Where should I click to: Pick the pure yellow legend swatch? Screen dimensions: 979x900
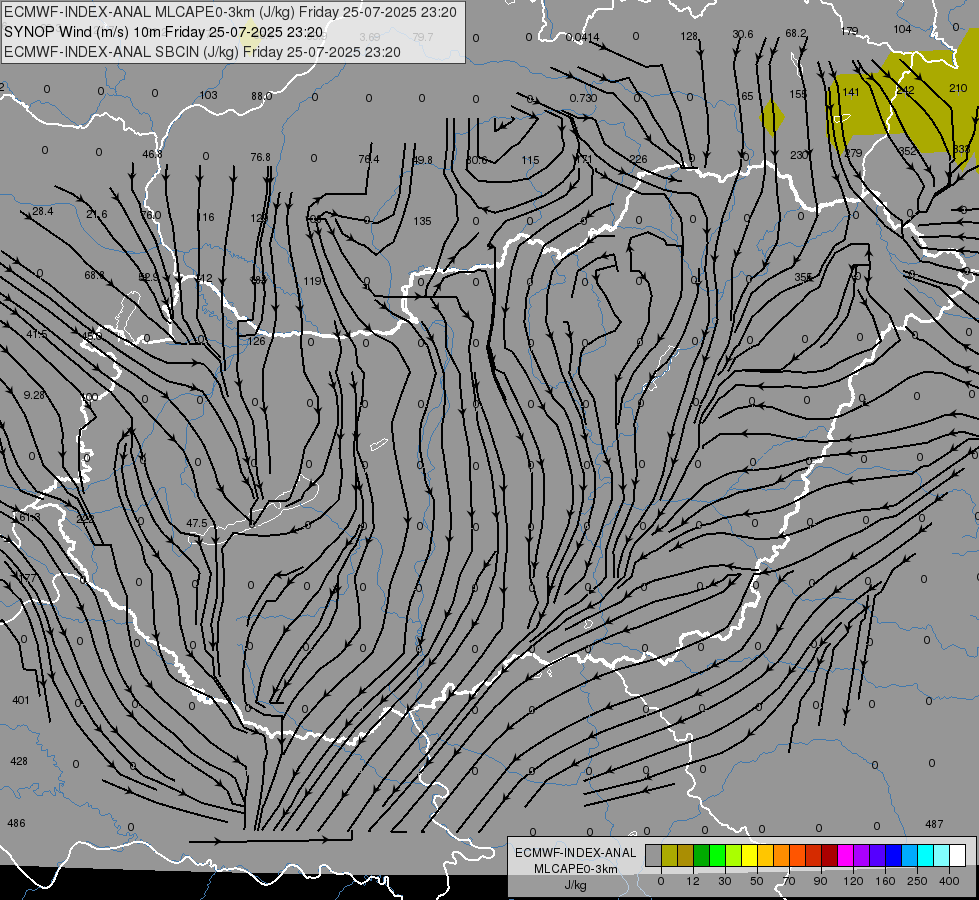coord(749,855)
